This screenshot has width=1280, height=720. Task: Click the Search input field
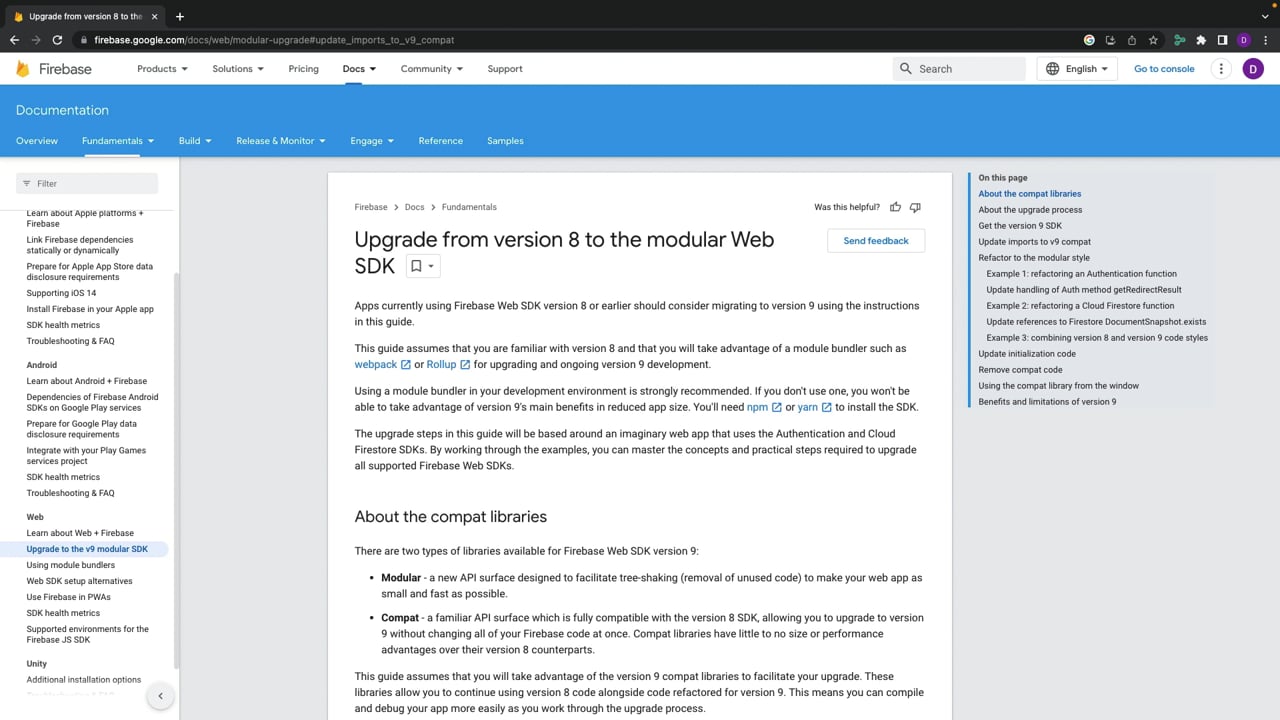click(960, 69)
